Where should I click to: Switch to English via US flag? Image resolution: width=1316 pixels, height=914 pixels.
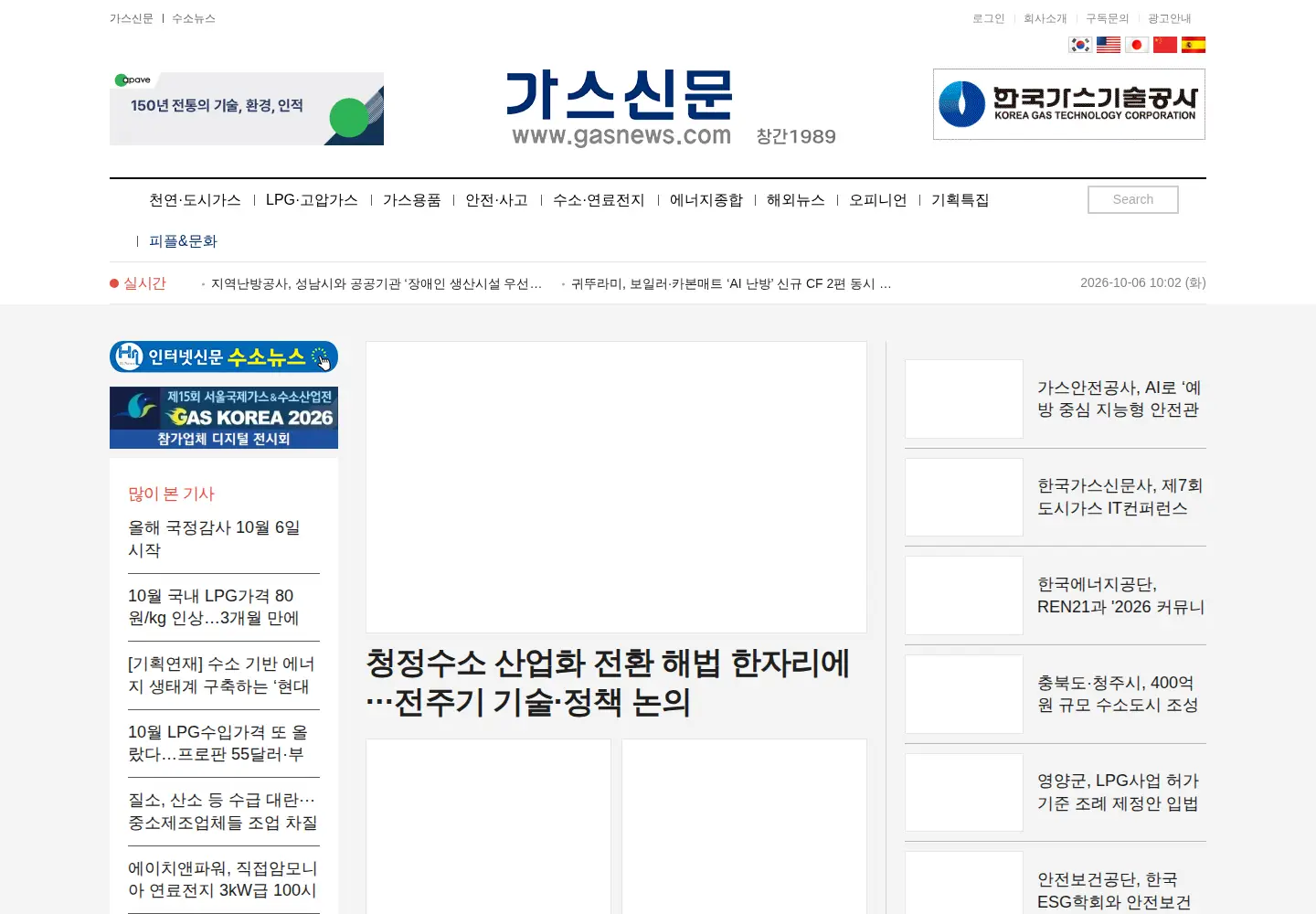(x=1109, y=45)
